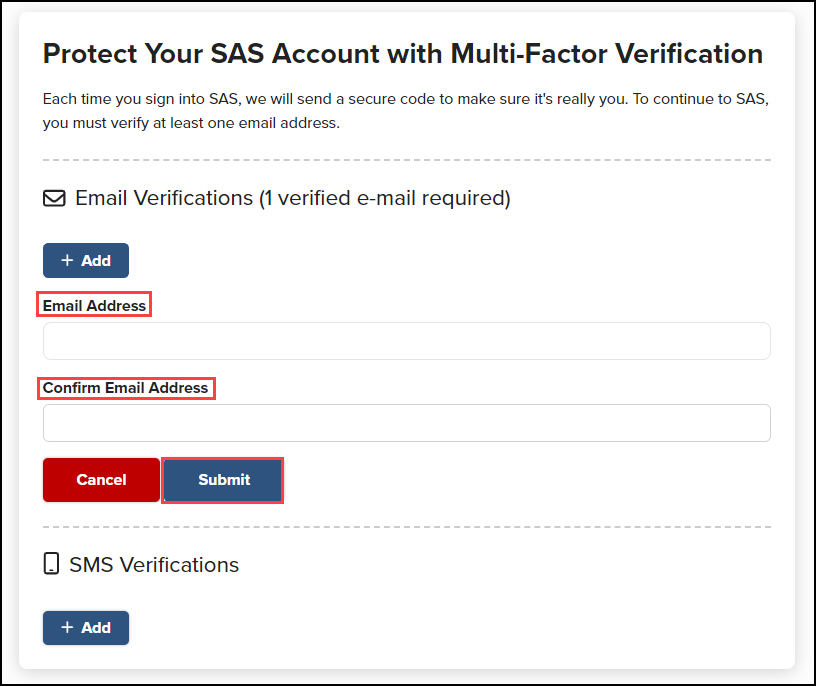
Task: Click the red Cancel button
Action: 101,480
